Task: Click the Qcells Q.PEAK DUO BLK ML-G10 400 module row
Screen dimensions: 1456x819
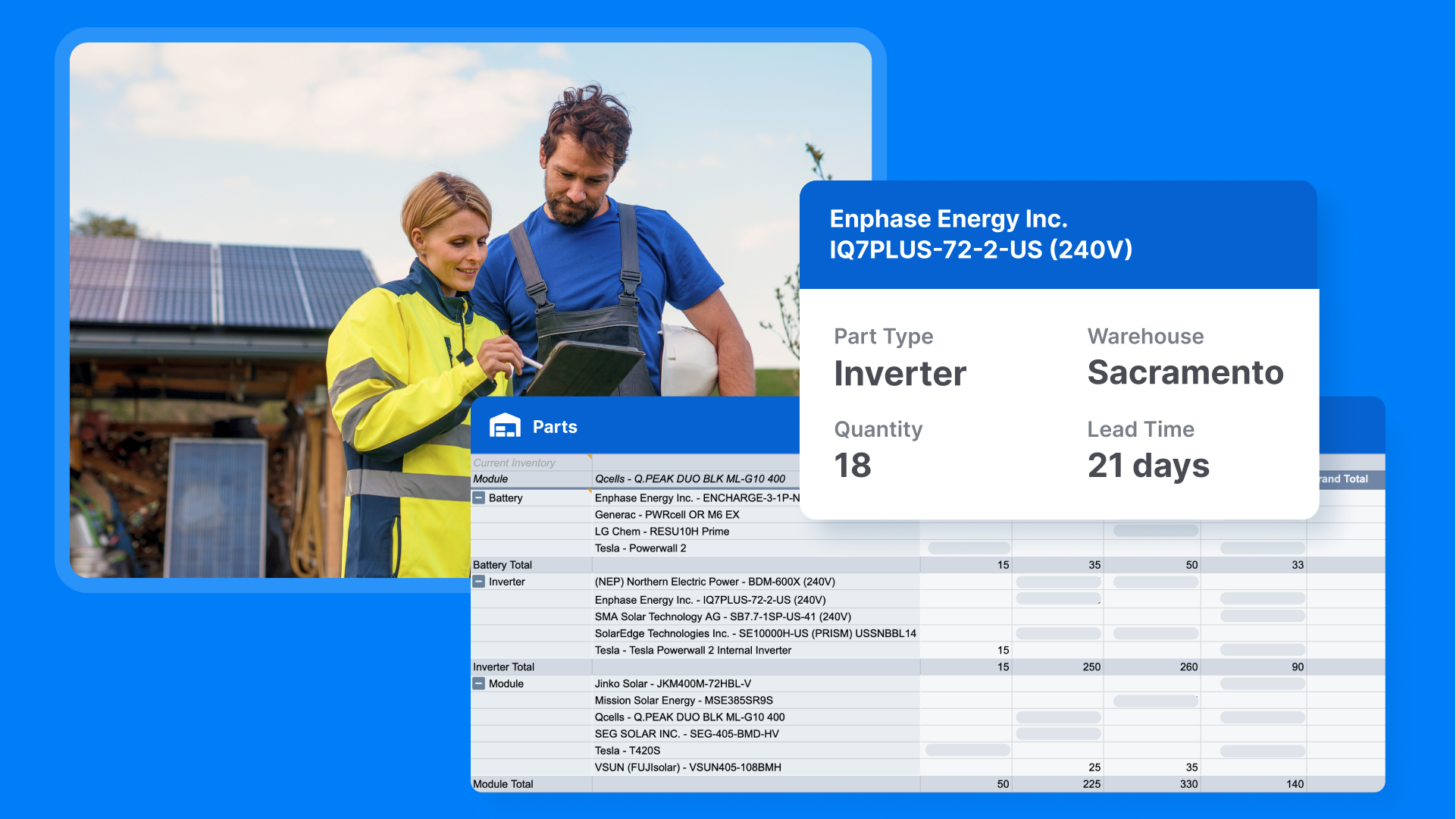Action: [692, 479]
